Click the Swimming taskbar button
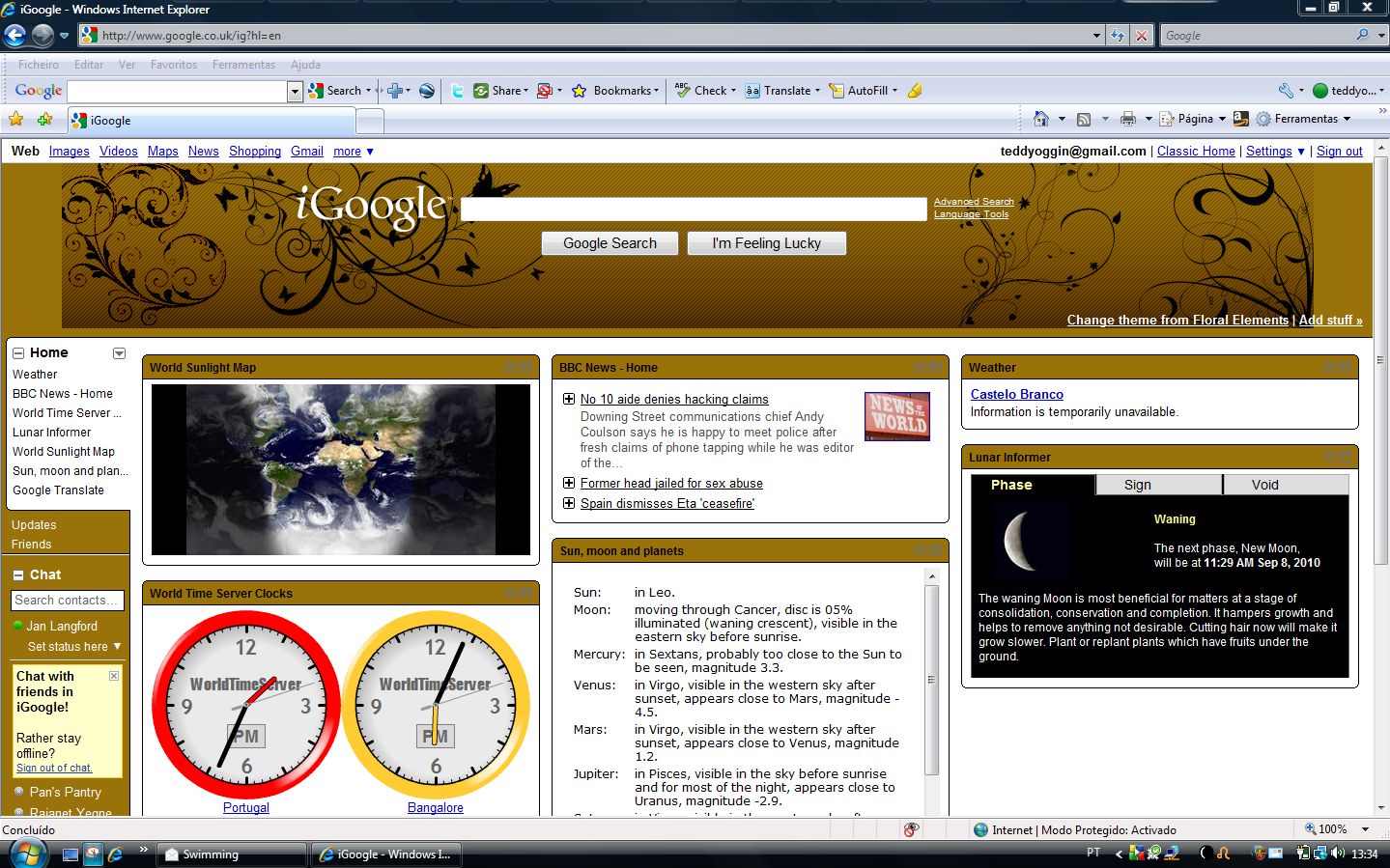The image size is (1390, 868). 230,854
